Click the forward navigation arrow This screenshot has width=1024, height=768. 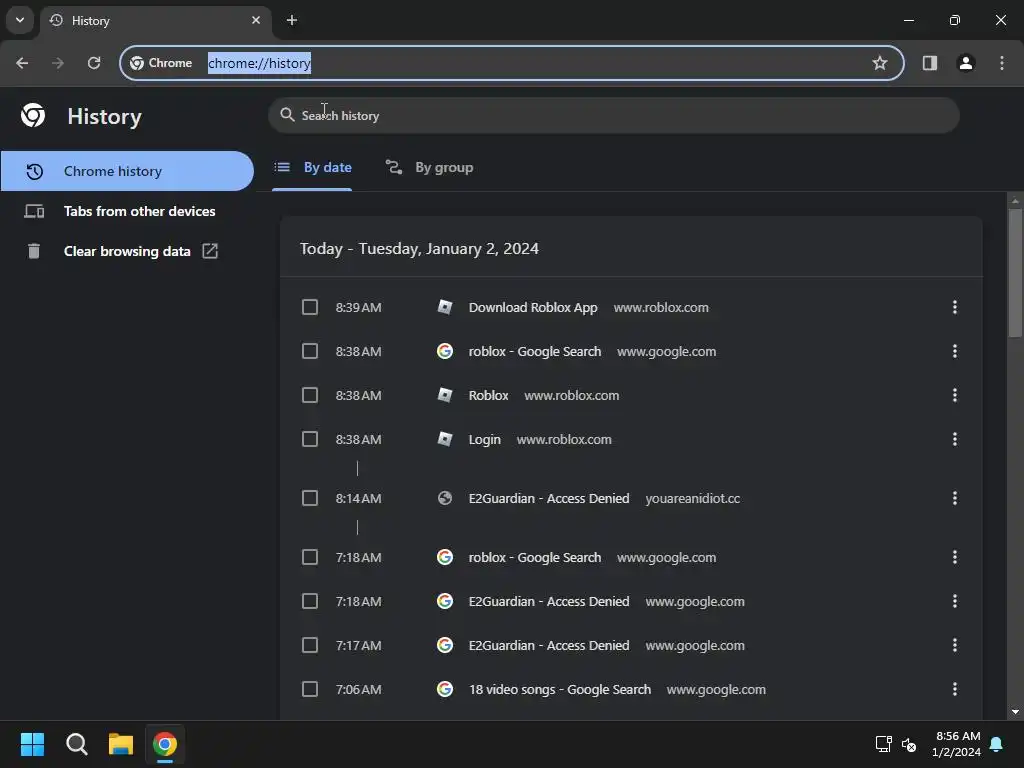pyautogui.click(x=58, y=63)
